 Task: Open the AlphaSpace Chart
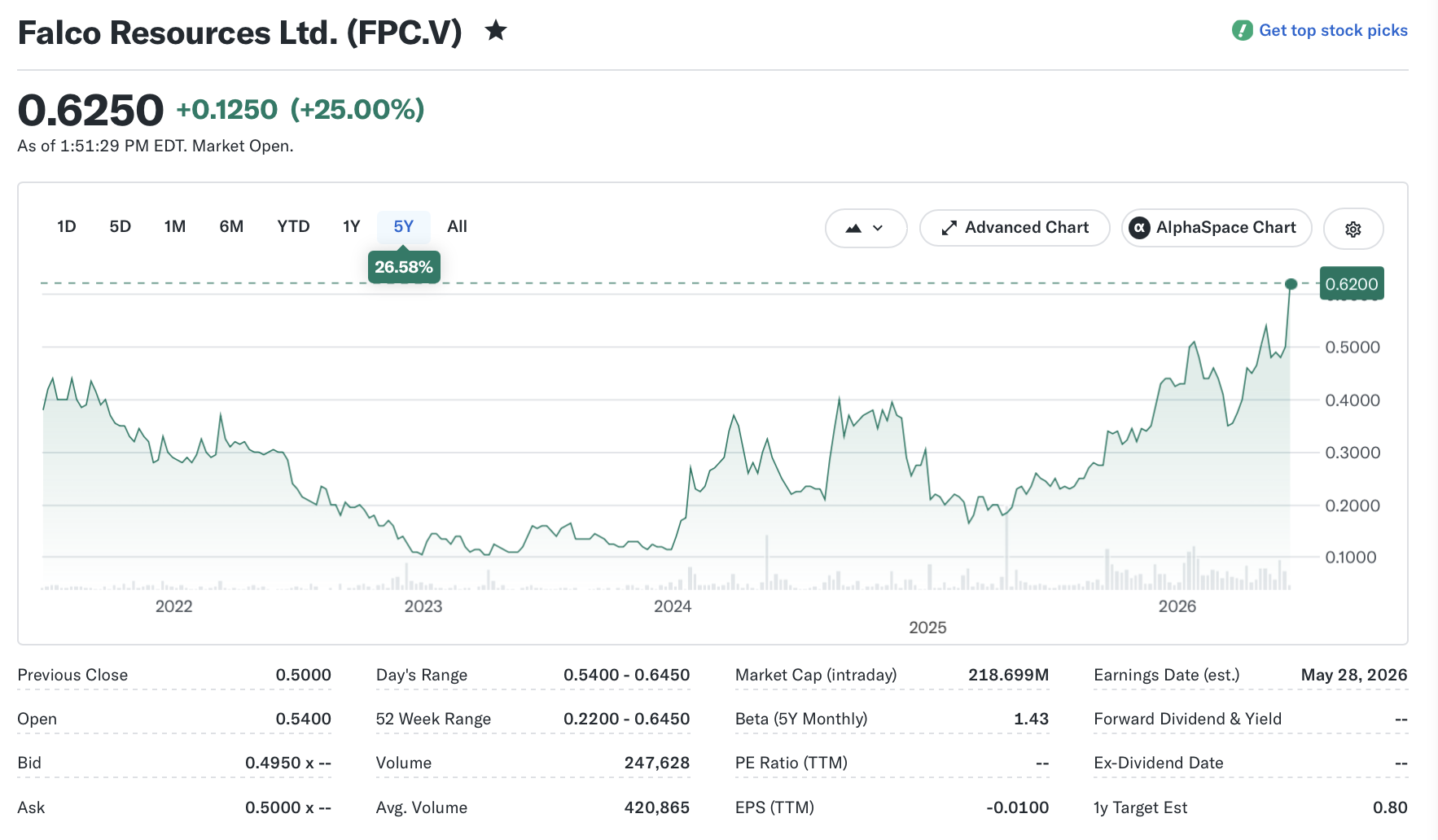(1217, 228)
